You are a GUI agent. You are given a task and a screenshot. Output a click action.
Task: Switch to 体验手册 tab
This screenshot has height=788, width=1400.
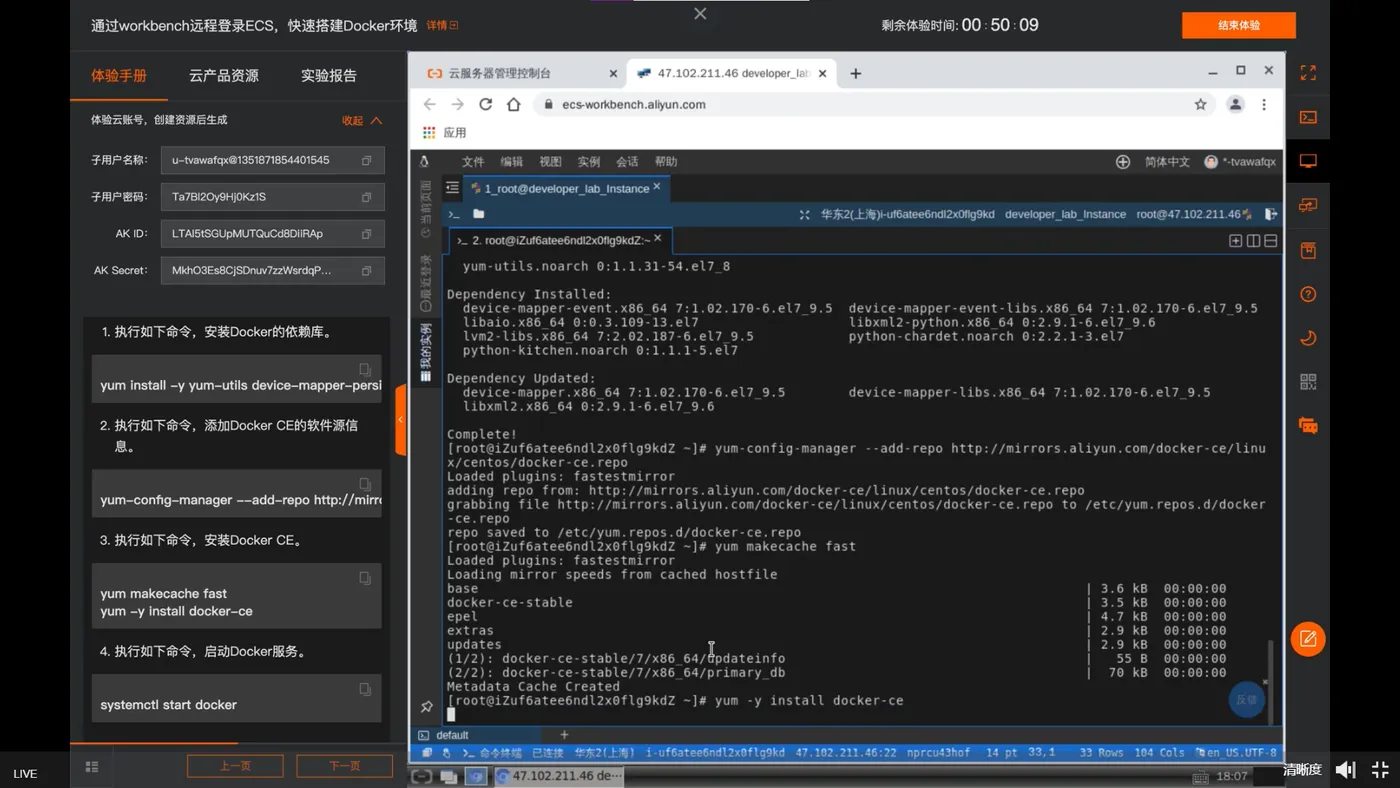119,76
